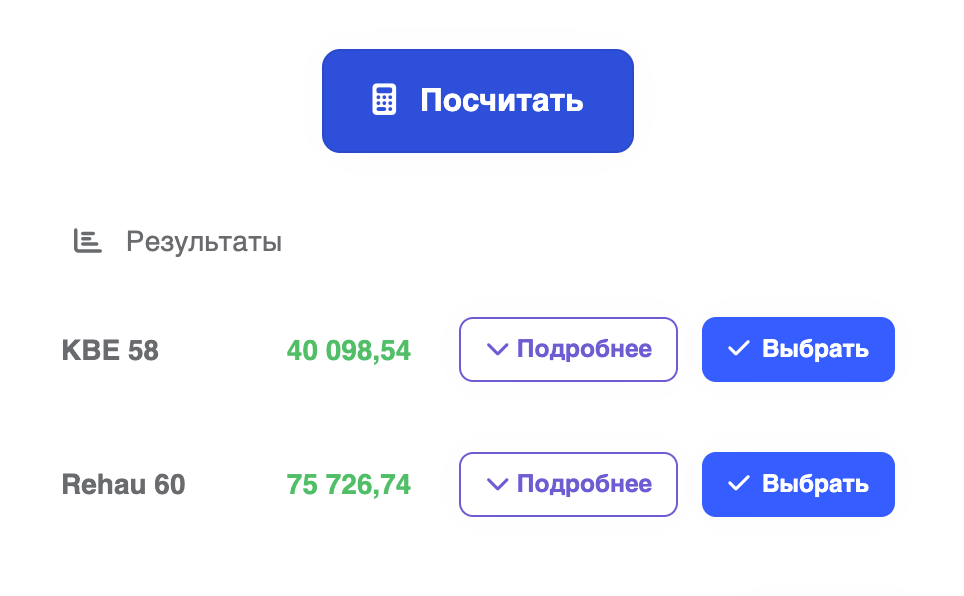Click the chevron icon inside KBE 58 Подробнее
The height and width of the screenshot is (596, 964).
[496, 349]
